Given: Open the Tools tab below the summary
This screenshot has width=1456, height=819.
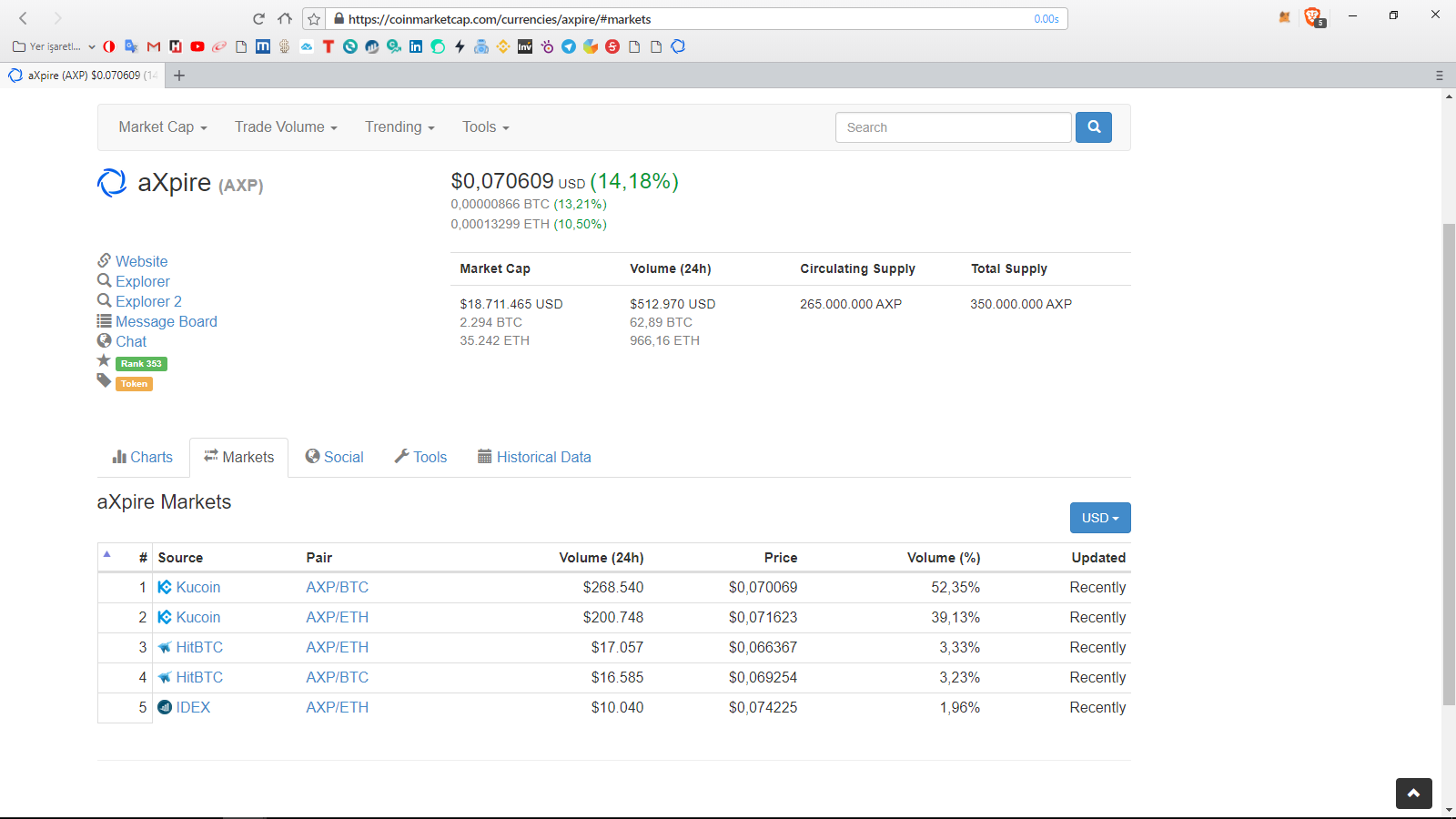Looking at the screenshot, I should [420, 457].
